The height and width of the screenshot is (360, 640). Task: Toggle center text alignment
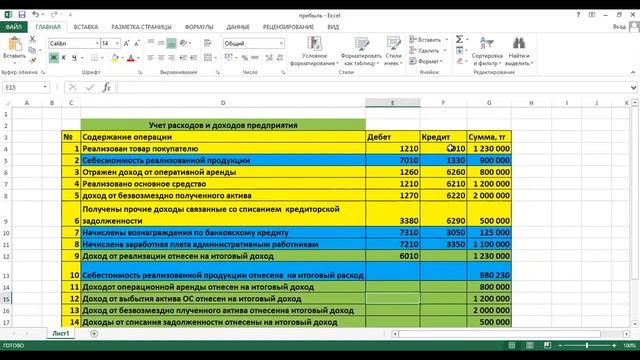[161, 58]
